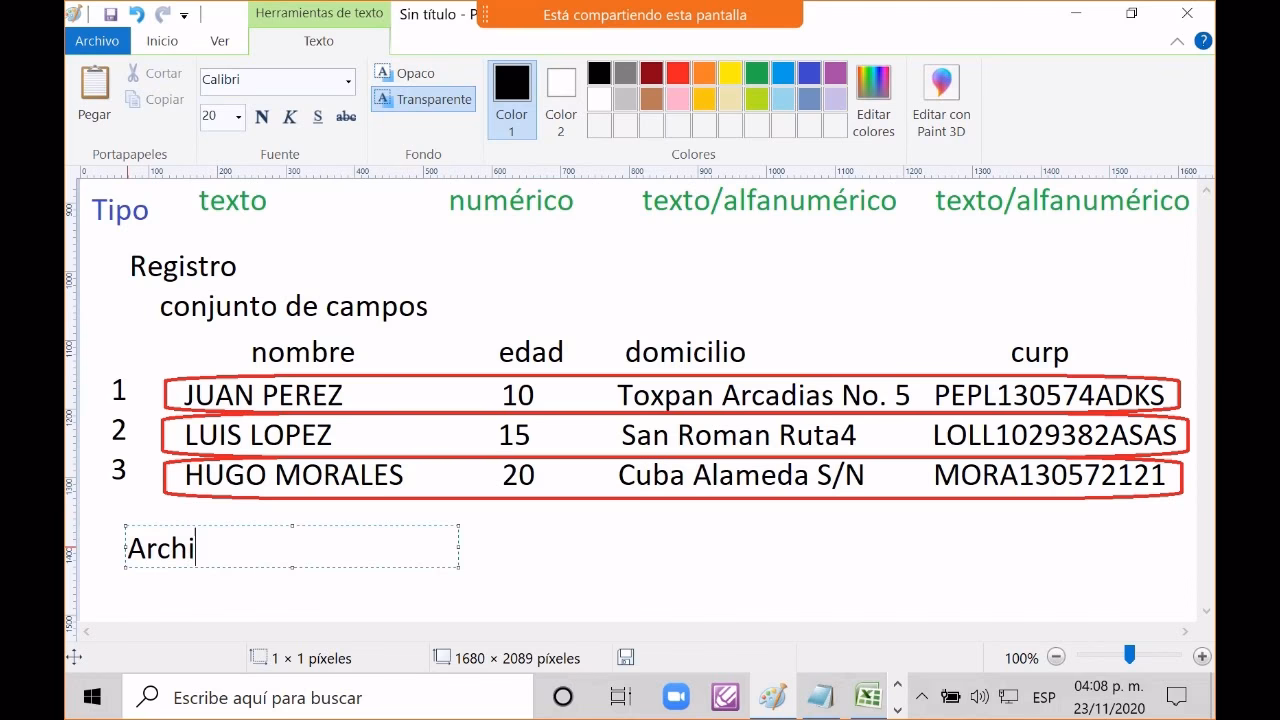Click the selection size 1 × 1 píxeles readout
Viewport: 1280px width, 720px height.
tap(301, 658)
